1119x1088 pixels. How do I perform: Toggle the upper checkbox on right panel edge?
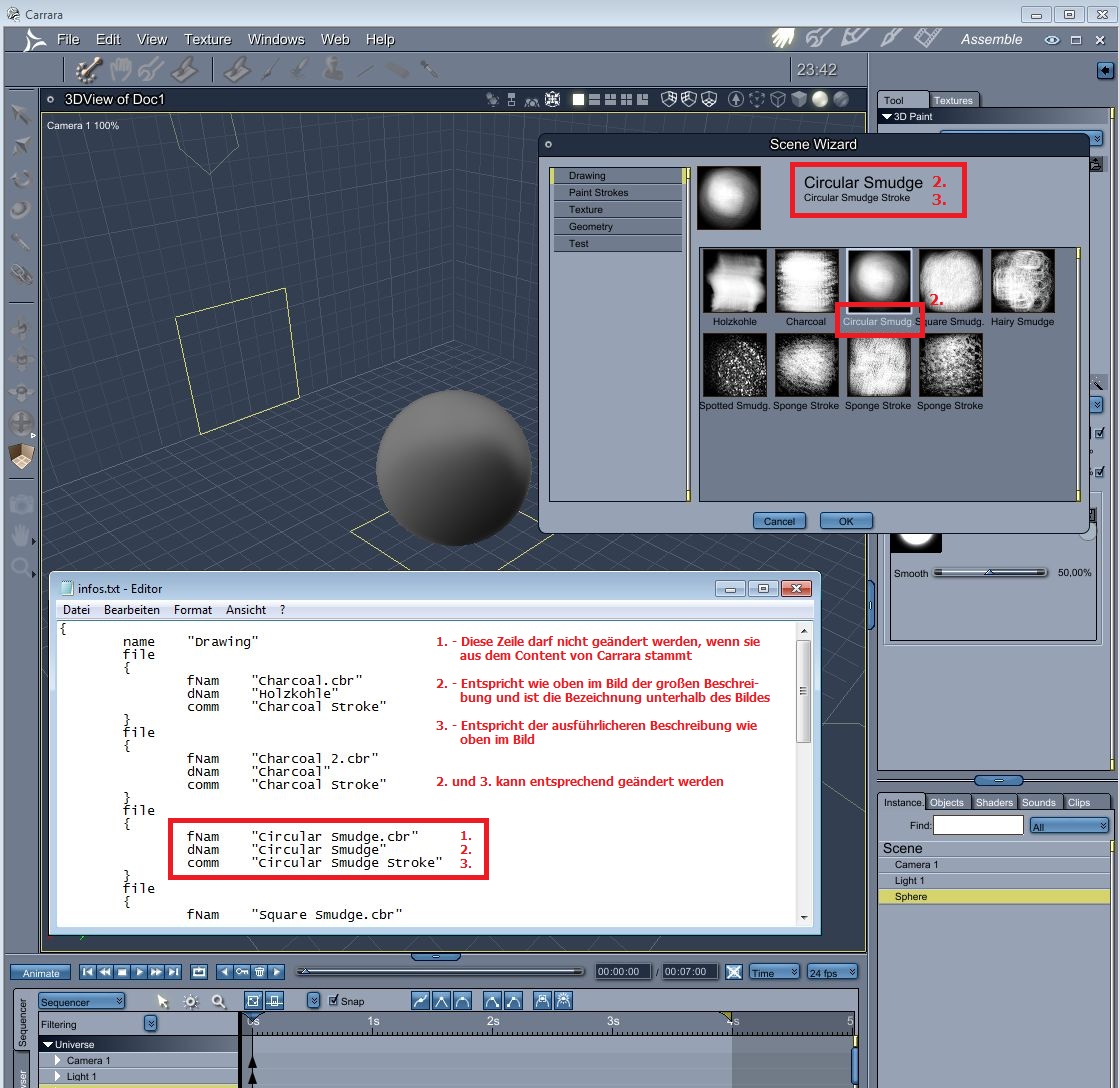[x=1099, y=433]
